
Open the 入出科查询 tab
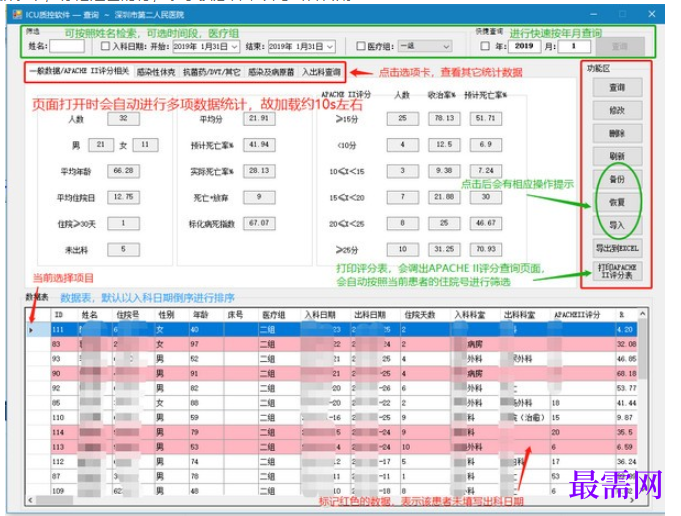point(321,72)
